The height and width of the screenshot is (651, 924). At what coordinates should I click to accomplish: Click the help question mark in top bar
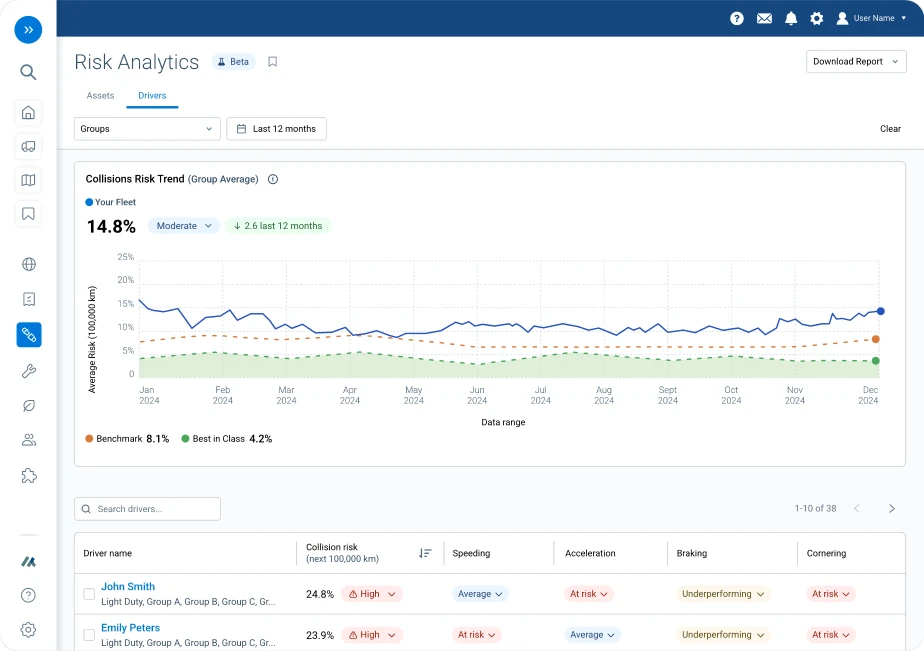pos(737,18)
